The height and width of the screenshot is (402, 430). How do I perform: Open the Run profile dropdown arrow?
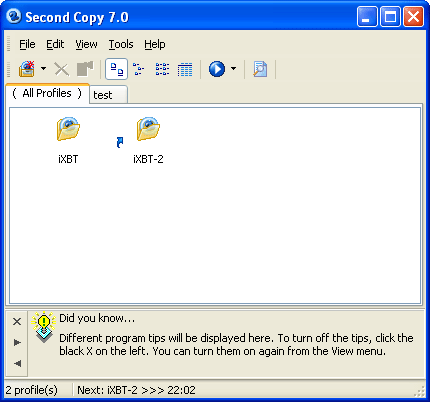tap(233, 69)
